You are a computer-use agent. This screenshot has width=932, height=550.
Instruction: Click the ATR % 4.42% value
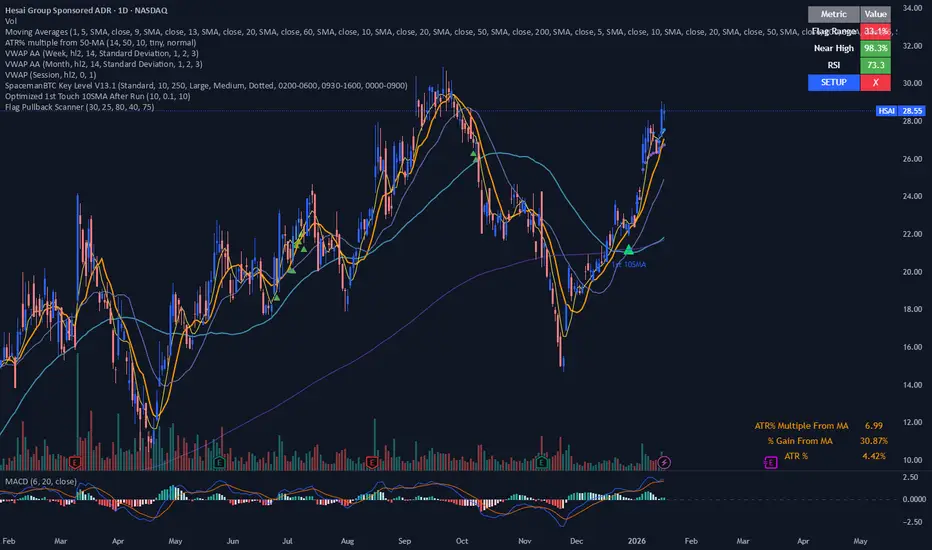874,456
